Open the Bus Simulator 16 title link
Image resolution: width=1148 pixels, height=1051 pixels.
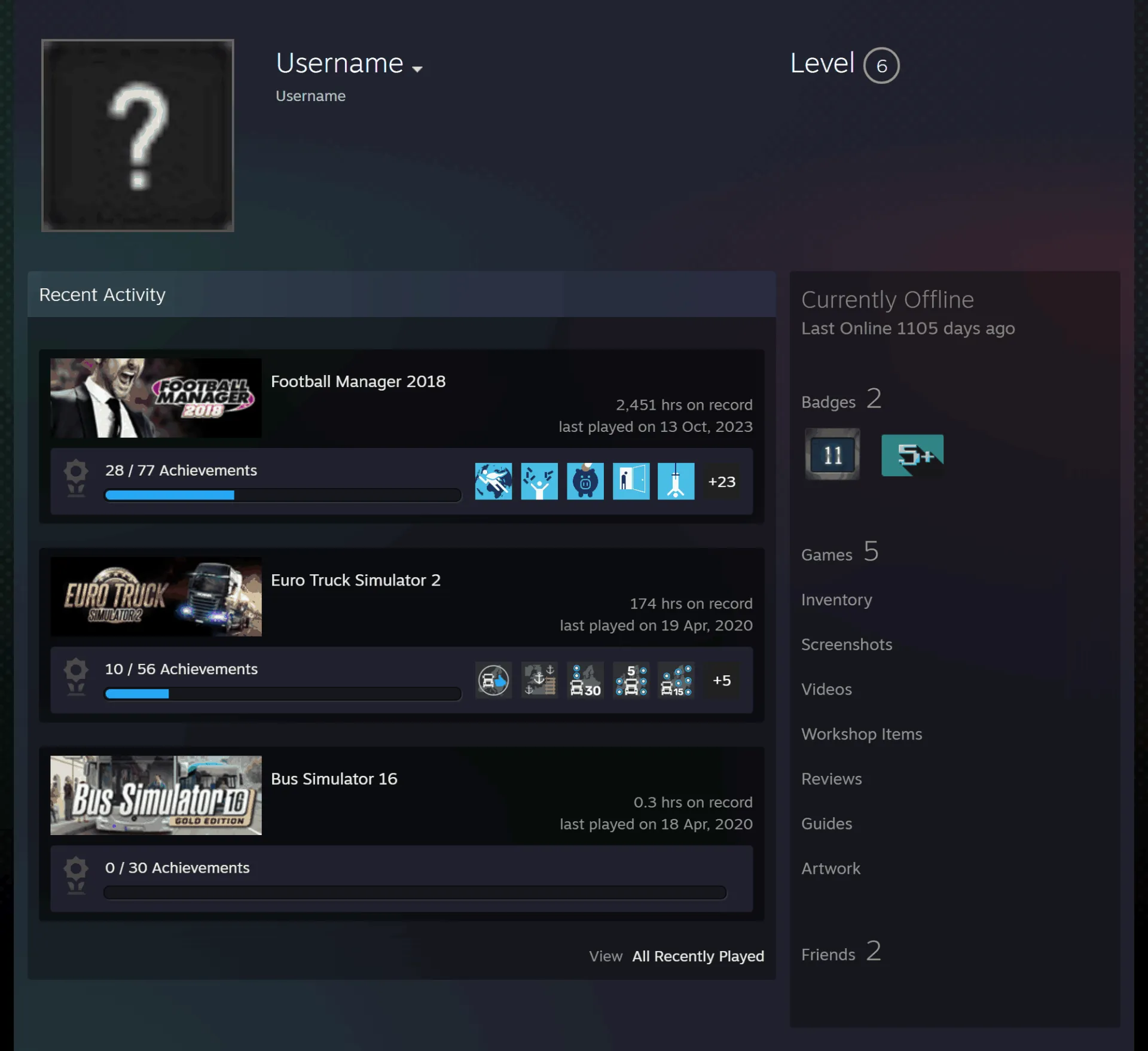pyautogui.click(x=334, y=778)
